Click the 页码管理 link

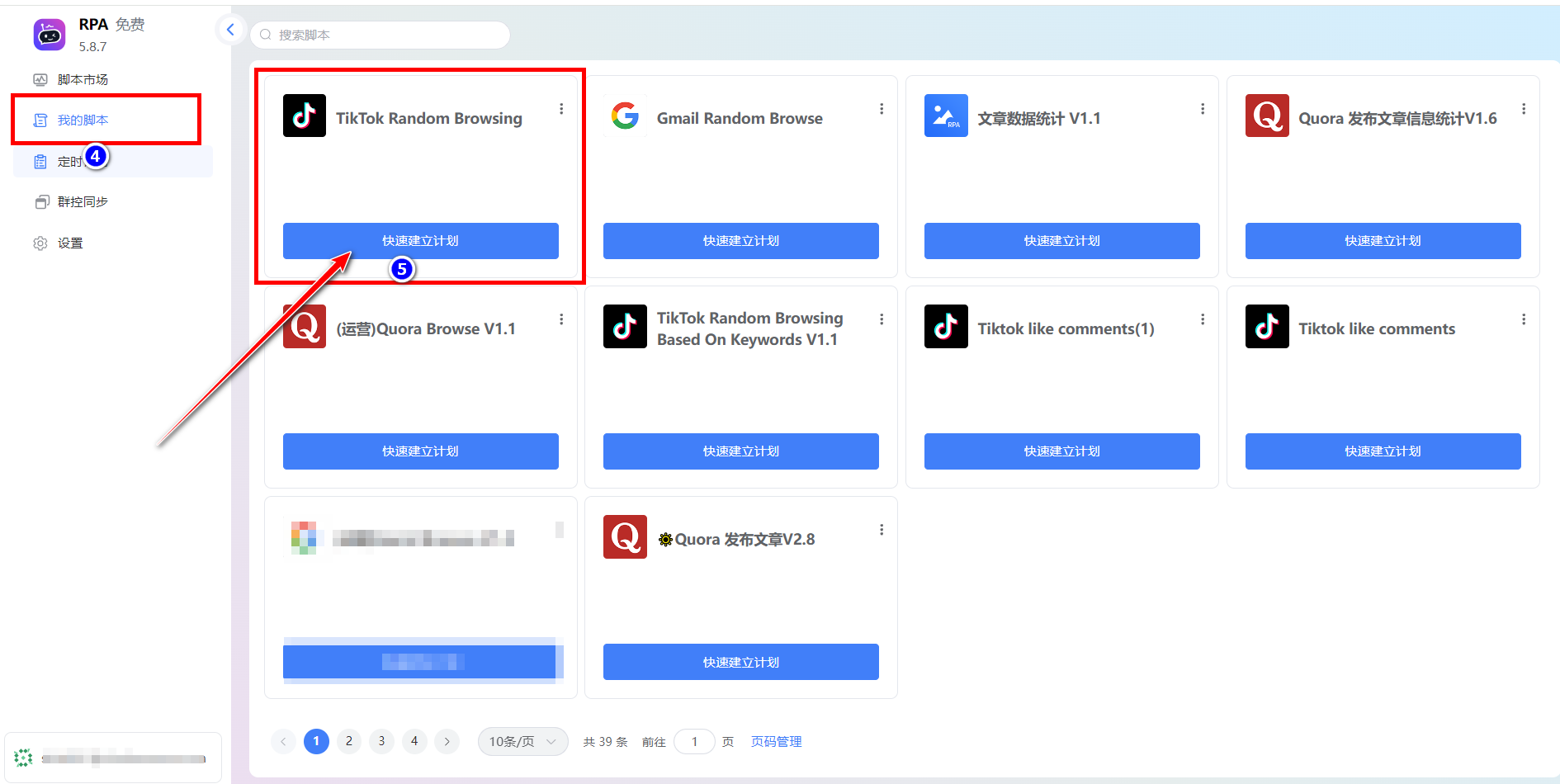click(776, 742)
